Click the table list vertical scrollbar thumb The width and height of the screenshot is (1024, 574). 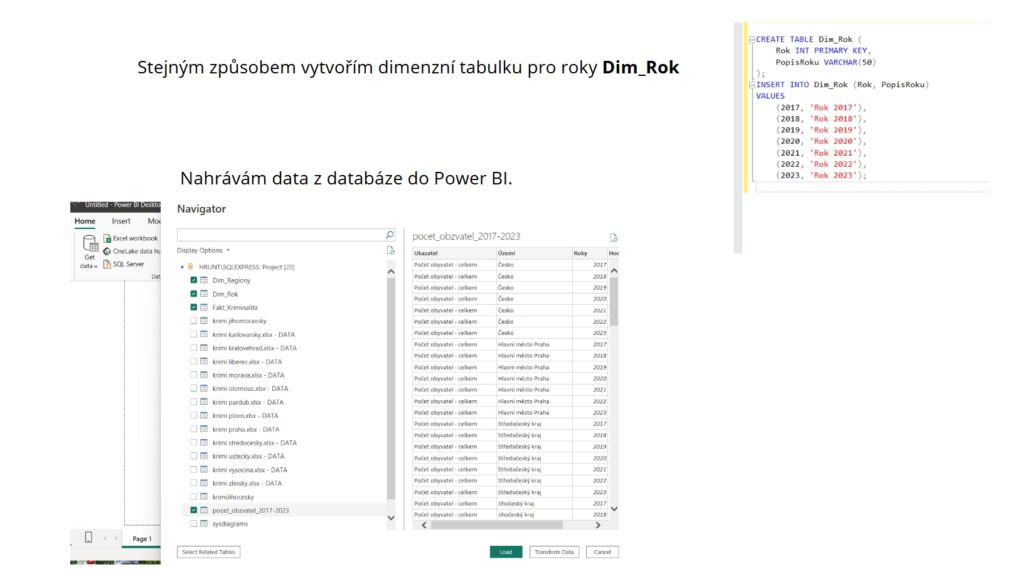pos(391,389)
